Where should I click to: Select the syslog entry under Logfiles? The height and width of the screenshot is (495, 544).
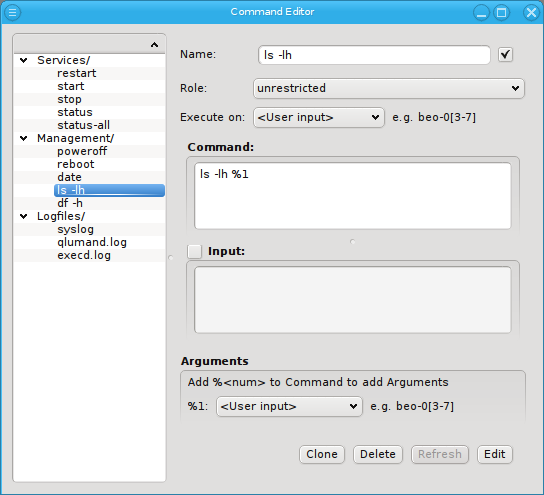point(76,229)
